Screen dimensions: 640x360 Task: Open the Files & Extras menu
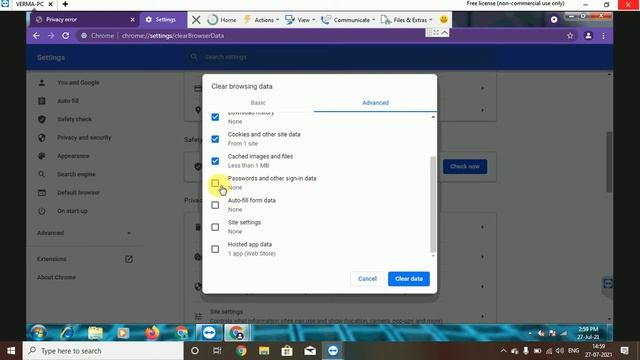[x=406, y=20]
